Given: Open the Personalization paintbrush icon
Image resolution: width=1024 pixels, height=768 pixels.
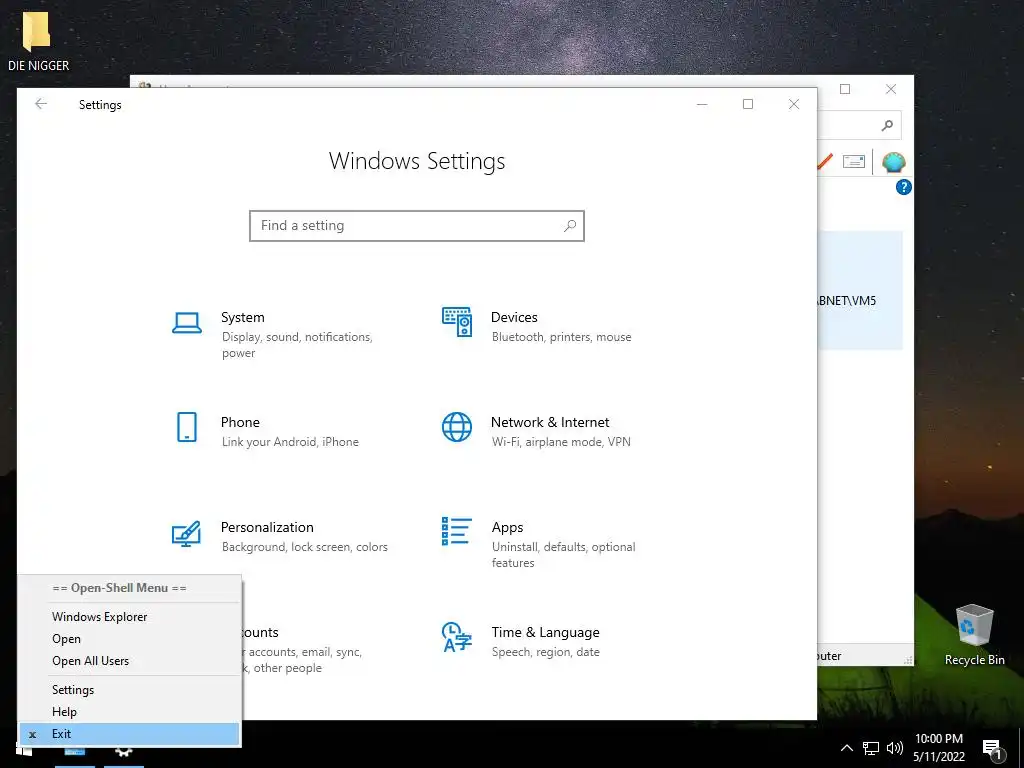Looking at the screenshot, I should pyautogui.click(x=186, y=533).
